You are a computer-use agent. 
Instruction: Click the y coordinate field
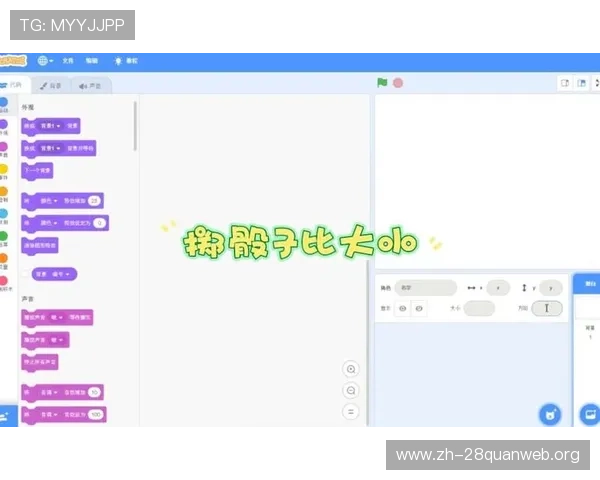point(551,288)
